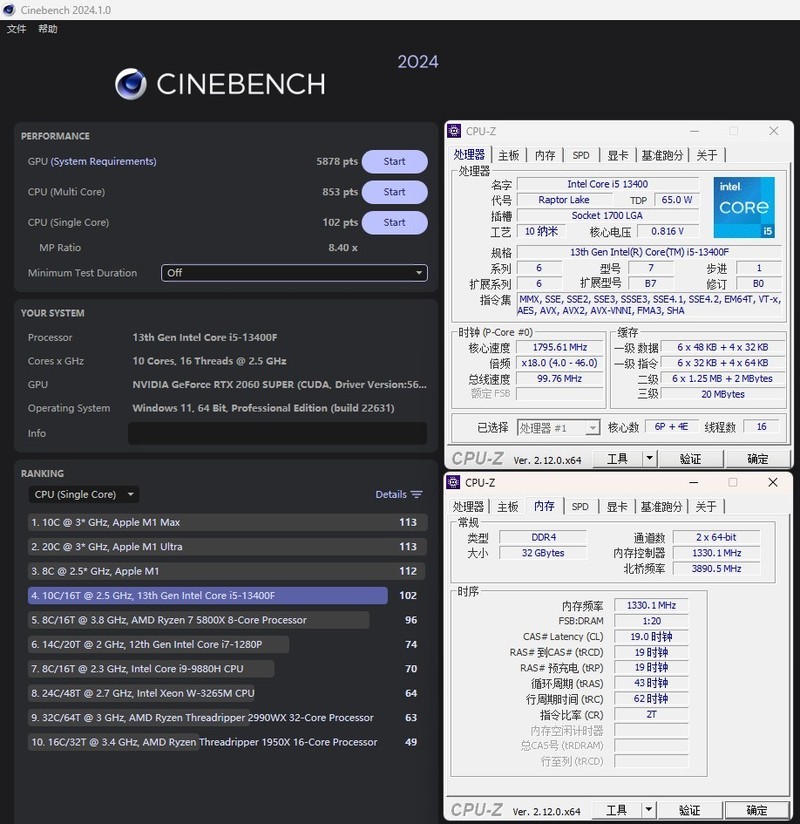
Task: Open the Minimum Test Duration dropdown
Action: click(294, 273)
